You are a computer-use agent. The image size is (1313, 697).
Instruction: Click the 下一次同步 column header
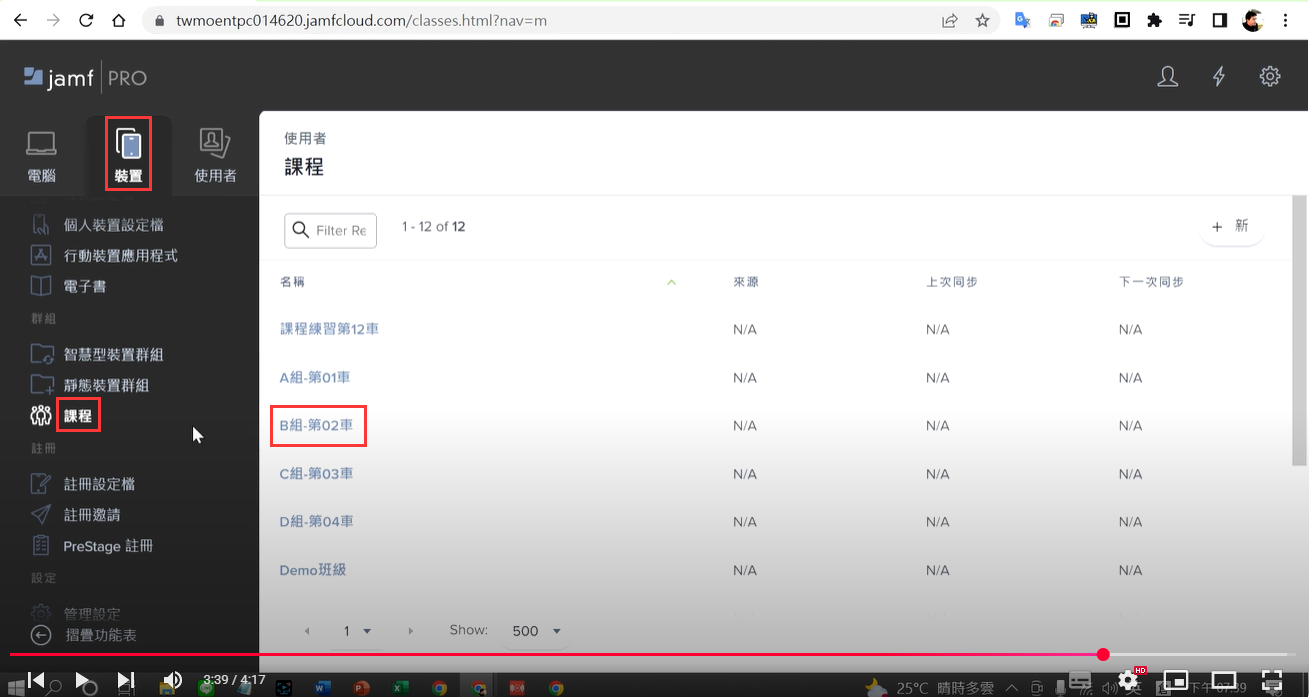(x=1151, y=282)
